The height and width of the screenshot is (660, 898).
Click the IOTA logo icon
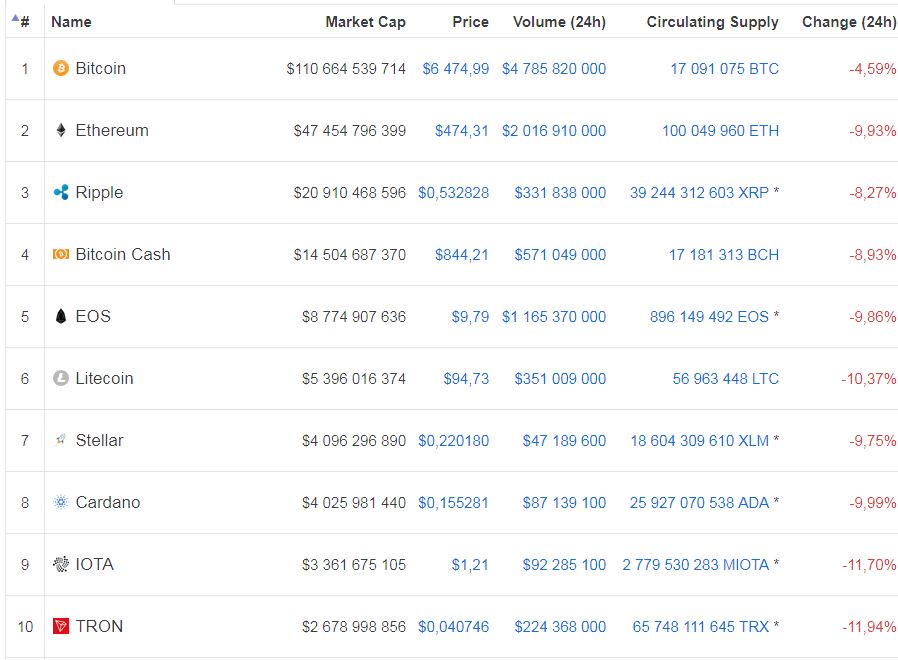point(61,564)
